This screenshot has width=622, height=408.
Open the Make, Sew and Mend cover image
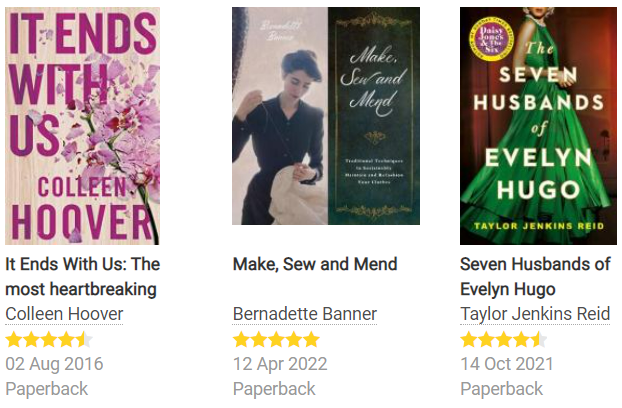(x=326, y=116)
